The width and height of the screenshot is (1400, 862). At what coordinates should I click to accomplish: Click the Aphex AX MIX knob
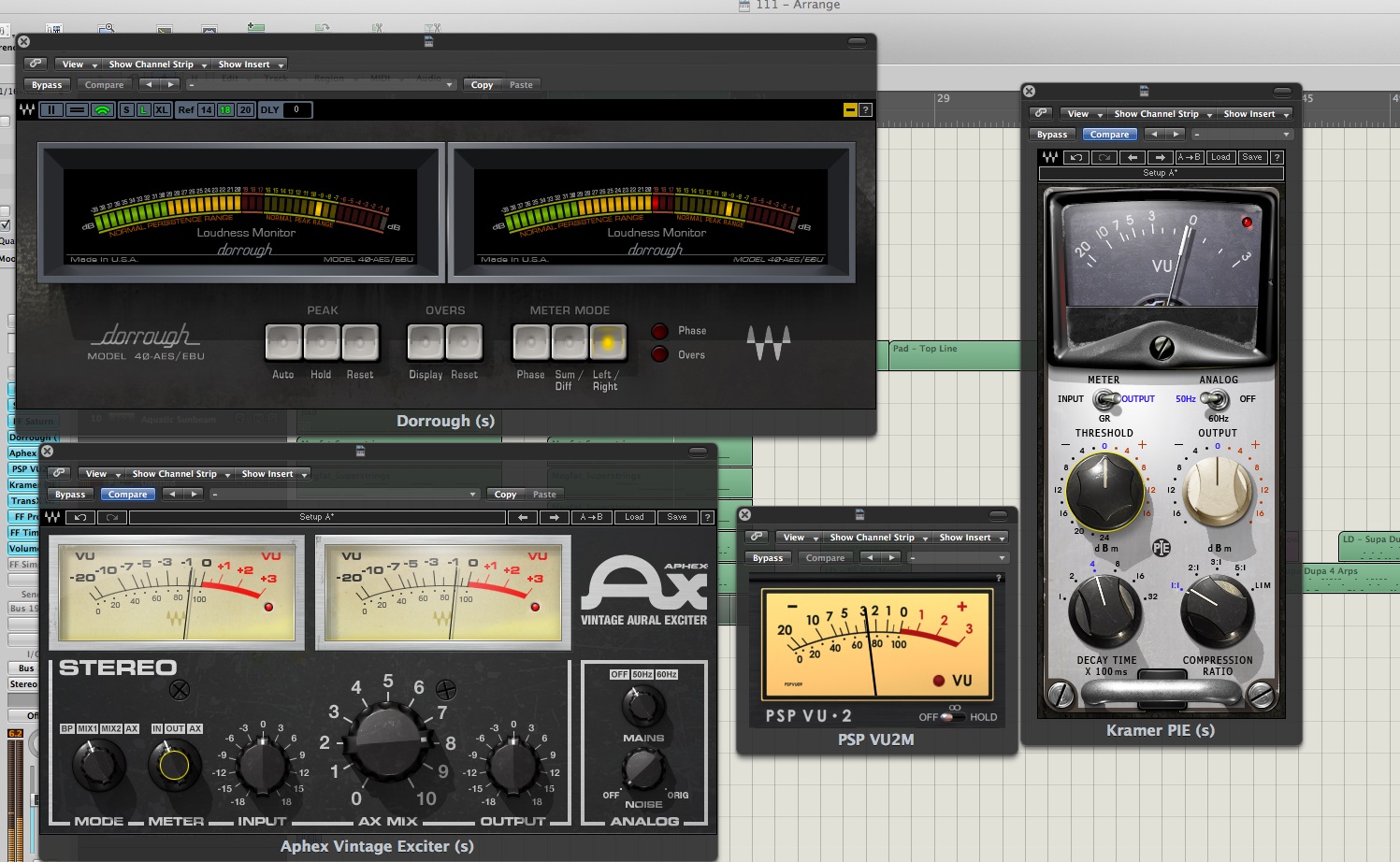(388, 743)
